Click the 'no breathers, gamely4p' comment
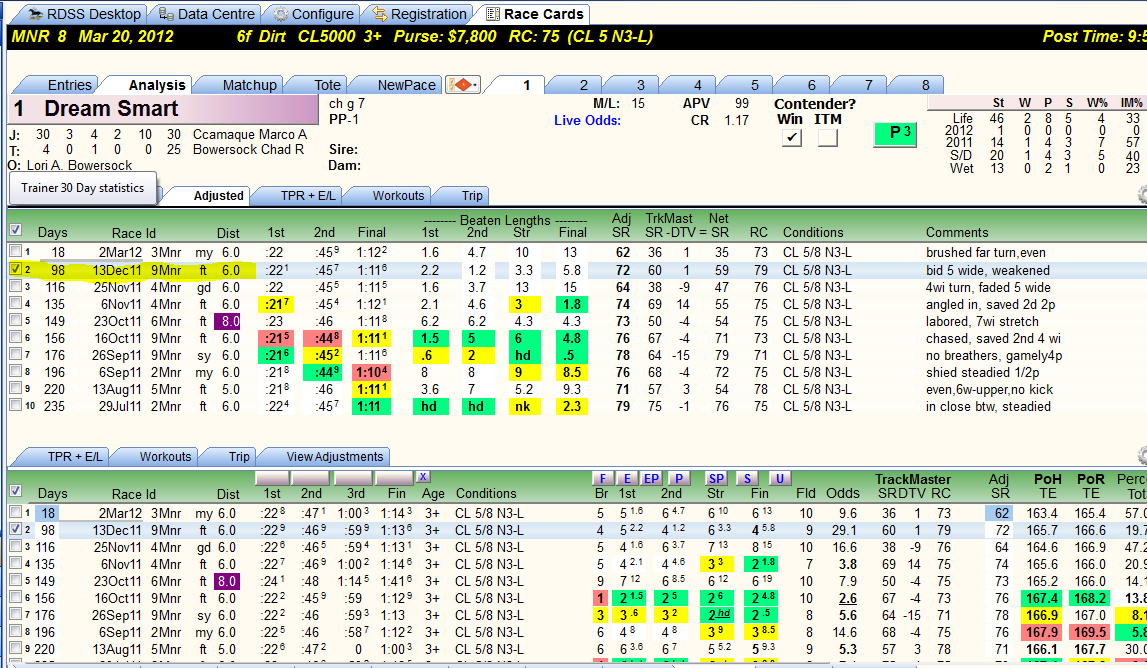The image size is (1147, 668). [x=993, y=356]
